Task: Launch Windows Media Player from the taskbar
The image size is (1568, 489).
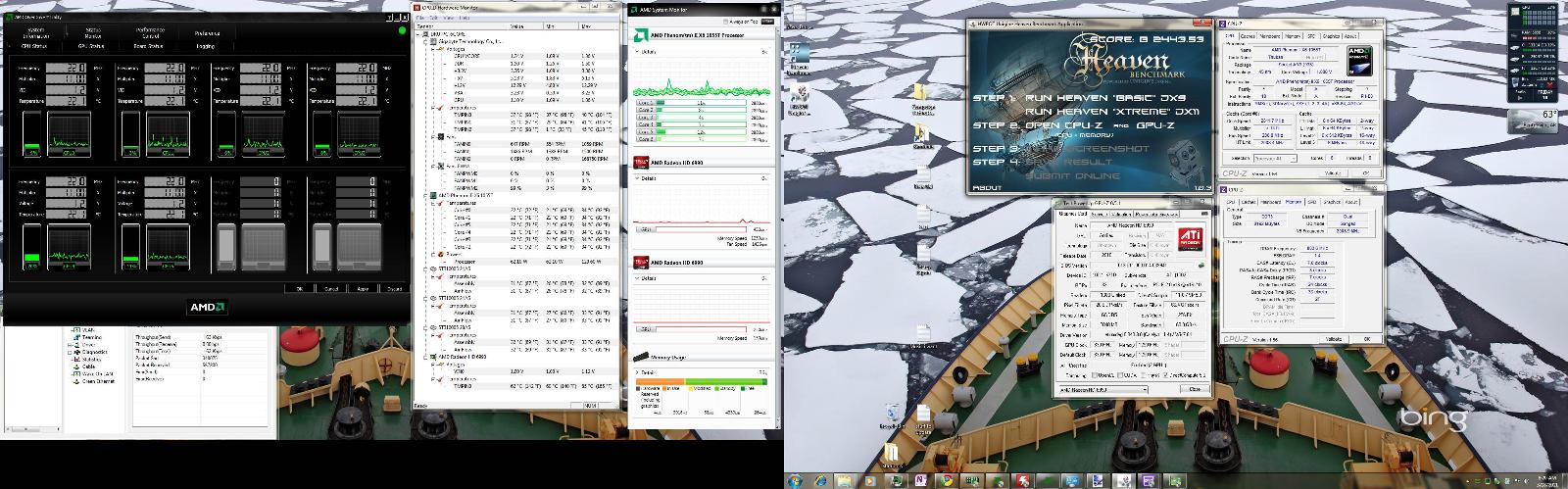Action: 869,481
